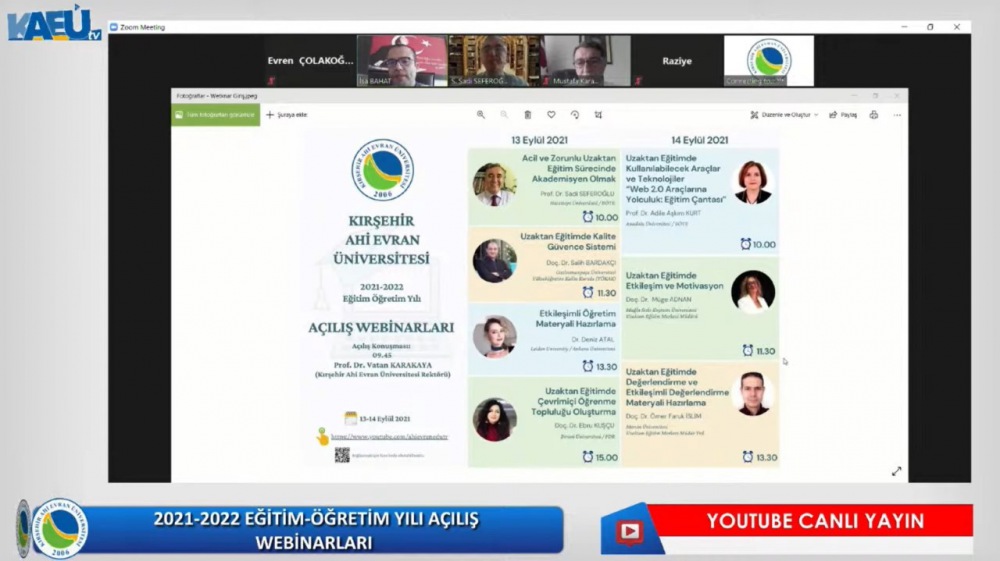Minimize the Zoom Meeting window
Image resolution: width=1000 pixels, height=561 pixels.
pos(904,27)
